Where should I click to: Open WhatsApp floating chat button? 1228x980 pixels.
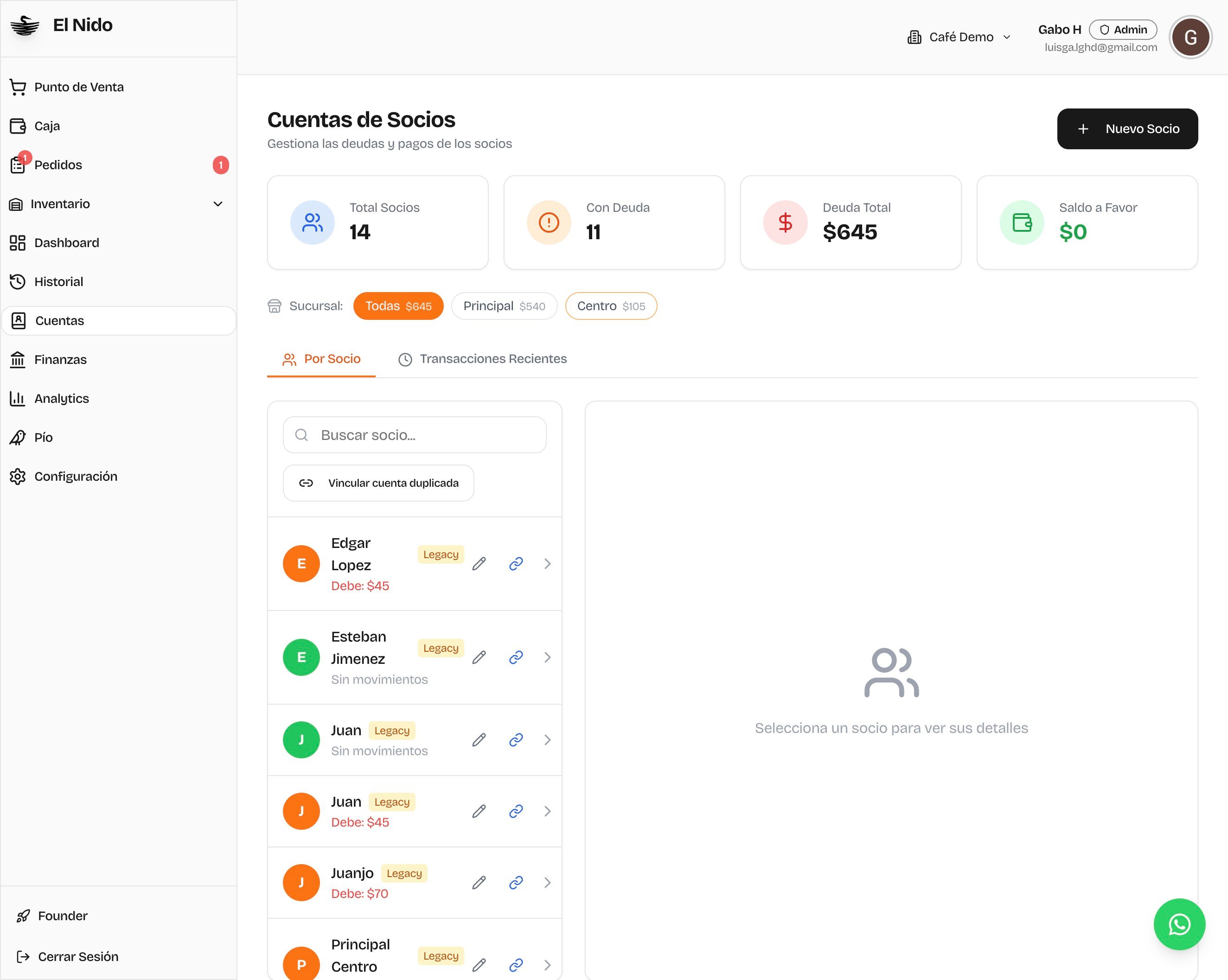pos(1179,924)
